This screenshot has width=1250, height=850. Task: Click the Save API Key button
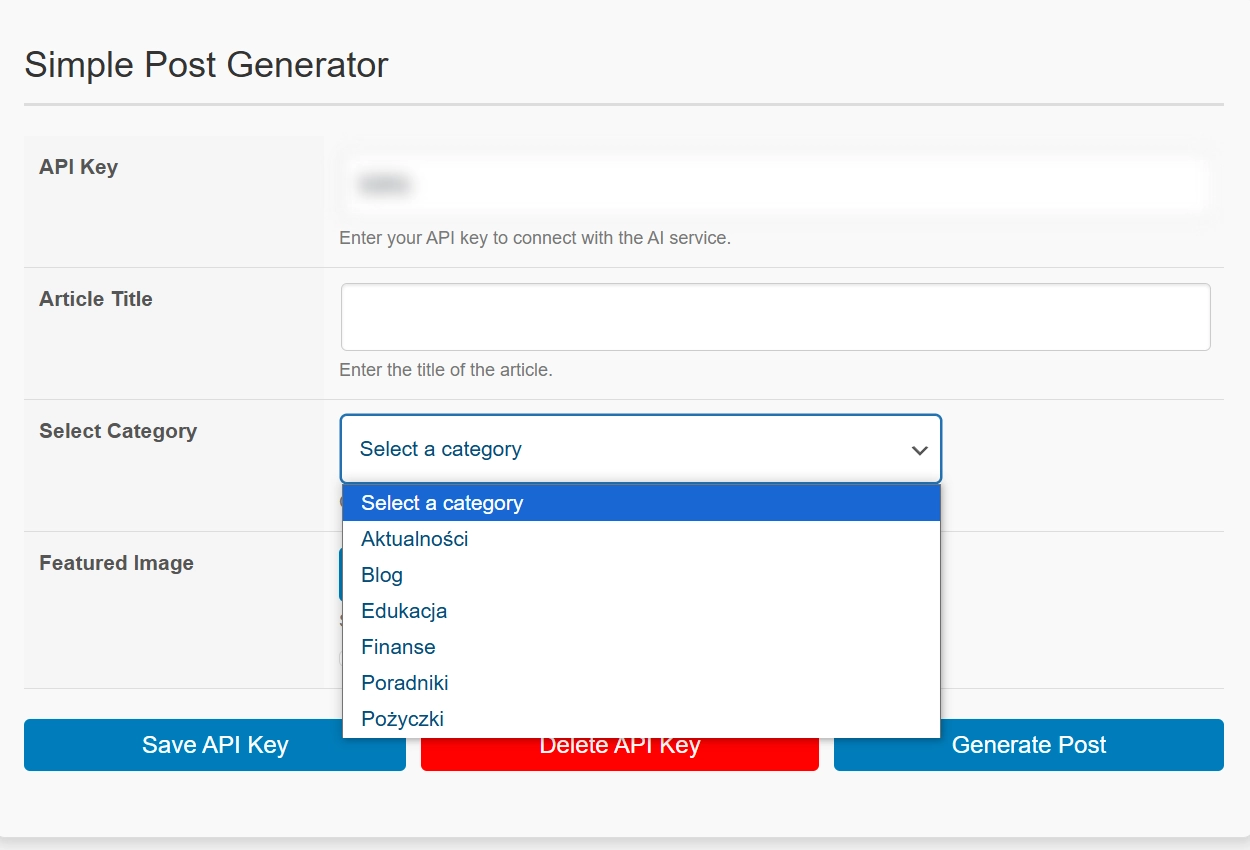(x=214, y=745)
